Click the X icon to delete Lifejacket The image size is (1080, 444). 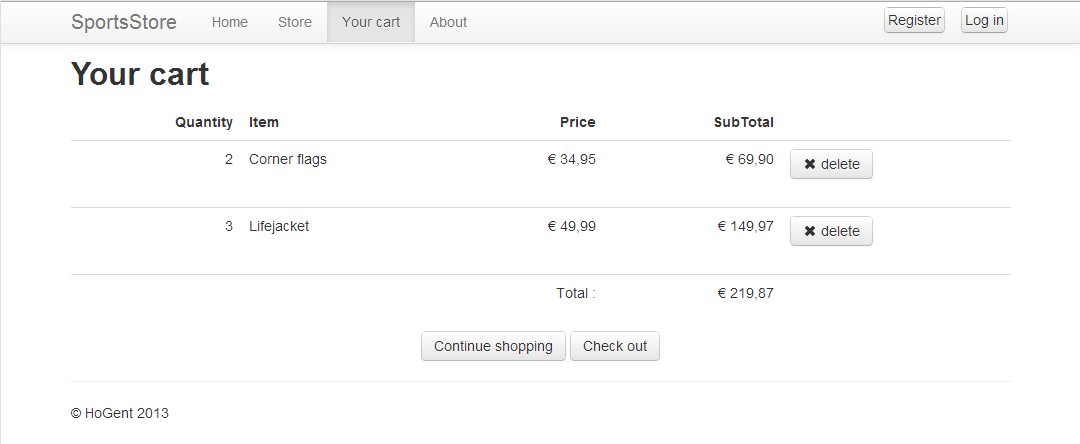(810, 231)
